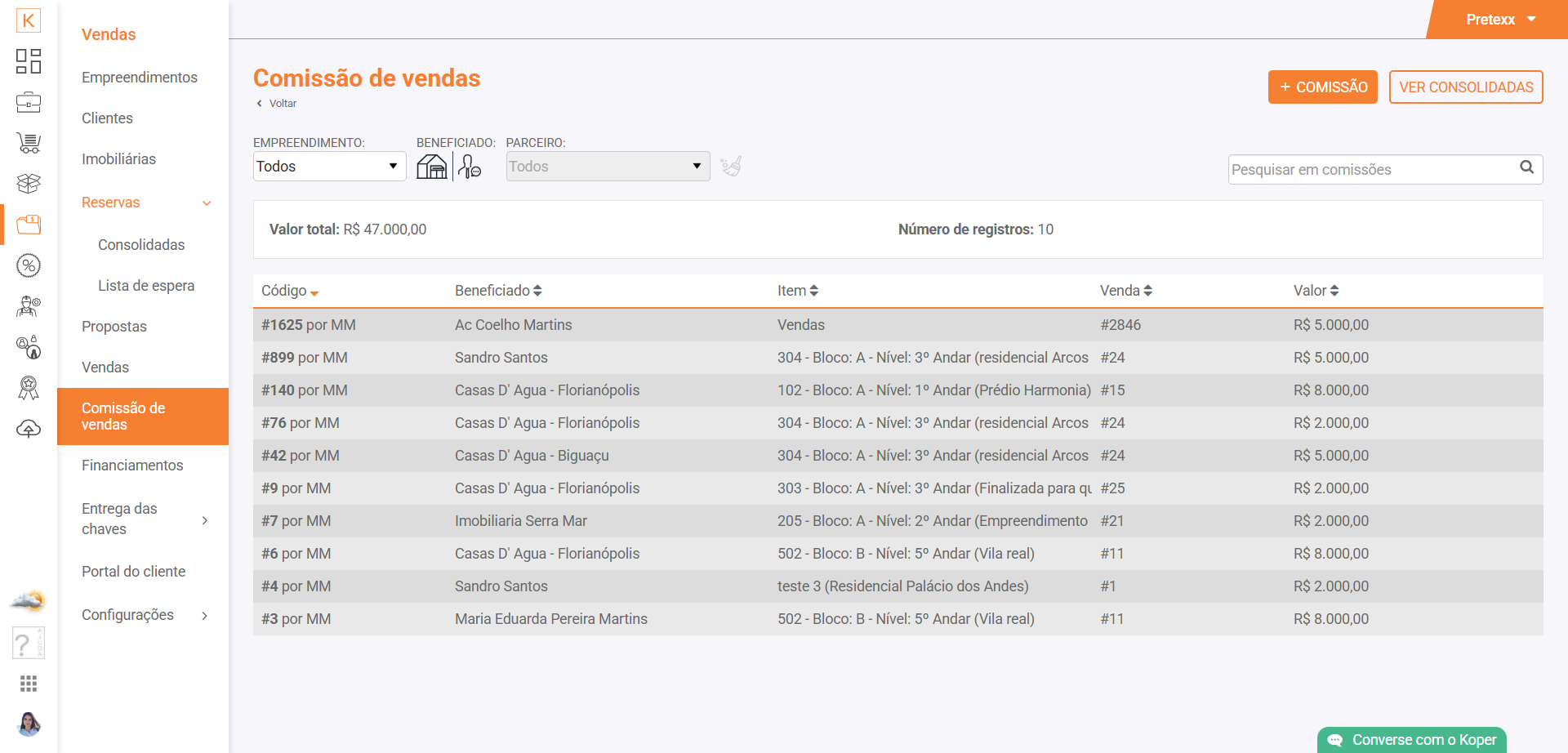This screenshot has height=753, width=1568.
Task: Open the cloud upload sidebar icon
Action: click(29, 429)
